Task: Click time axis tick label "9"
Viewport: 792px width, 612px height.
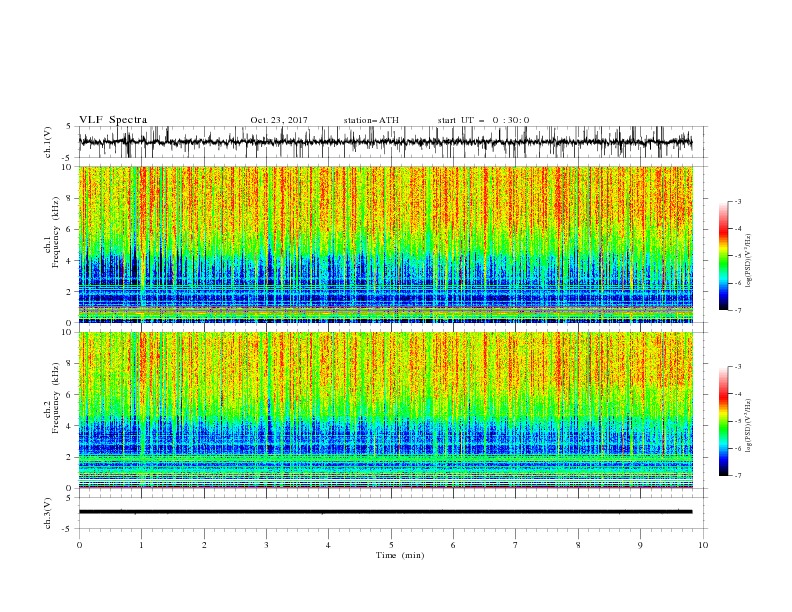Action: click(640, 545)
